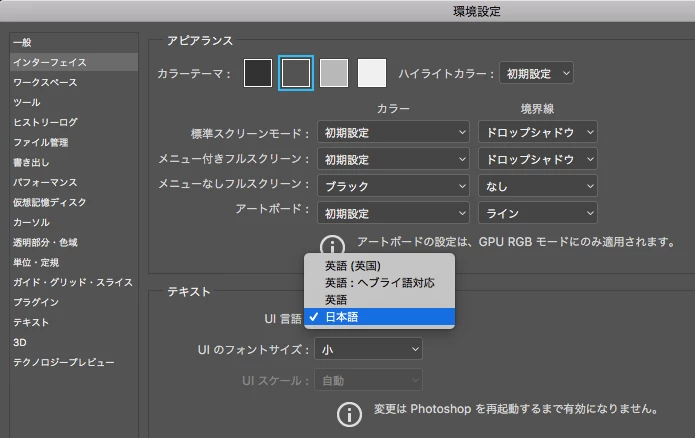Open メニューなしフルスクリーン border dropdown showing なし
695x438 pixels.
click(538, 186)
